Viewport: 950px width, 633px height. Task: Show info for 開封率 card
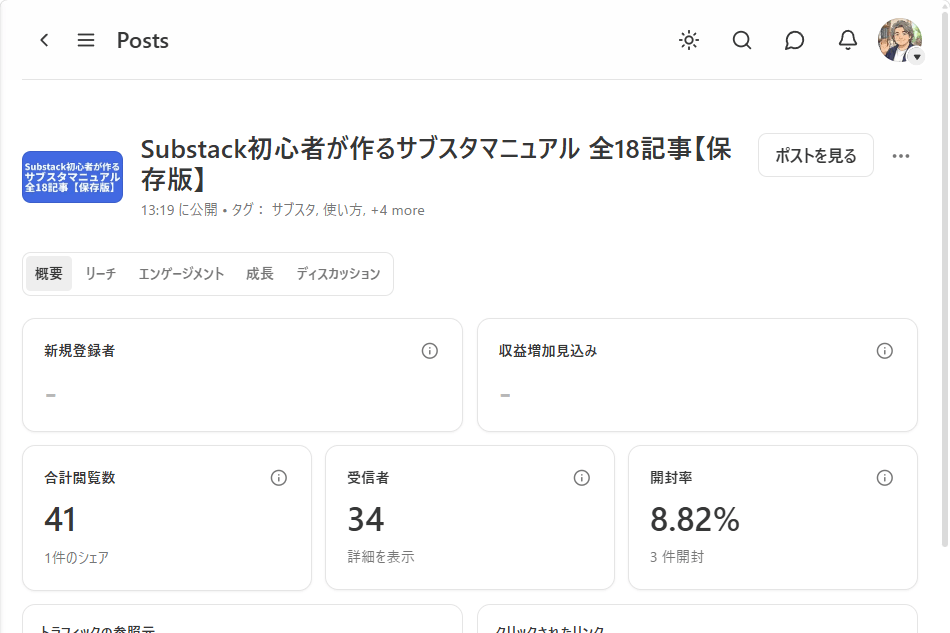pos(885,478)
